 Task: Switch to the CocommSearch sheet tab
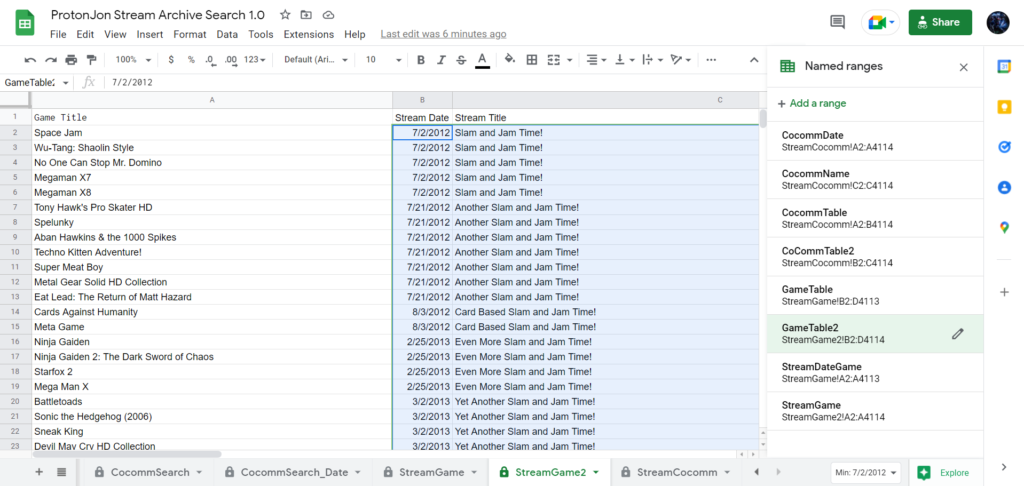point(149,472)
